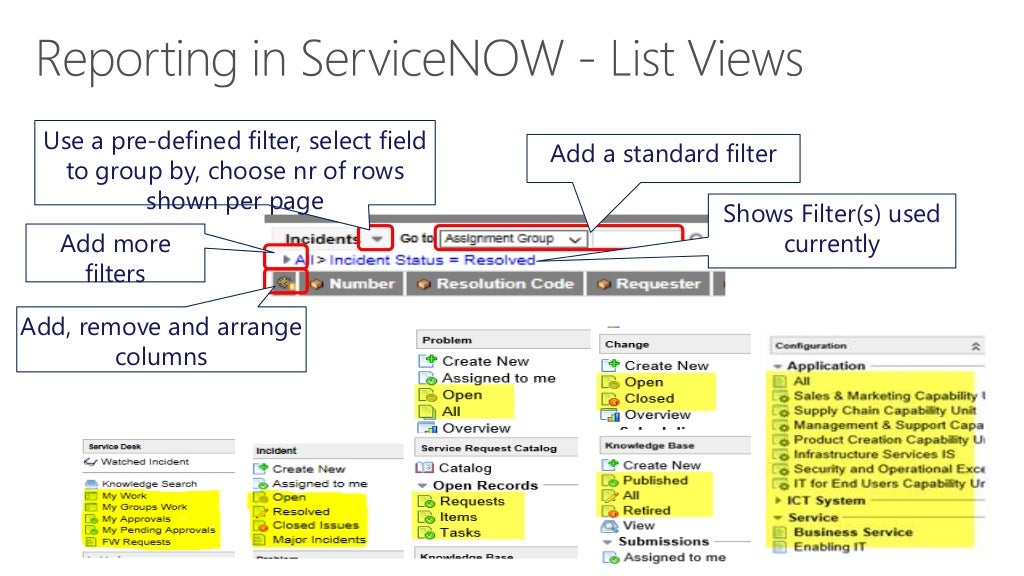Viewport: 1024px width, 576px height.
Task: Open the Assignment Group Go-to combo box
Action: tap(513, 239)
